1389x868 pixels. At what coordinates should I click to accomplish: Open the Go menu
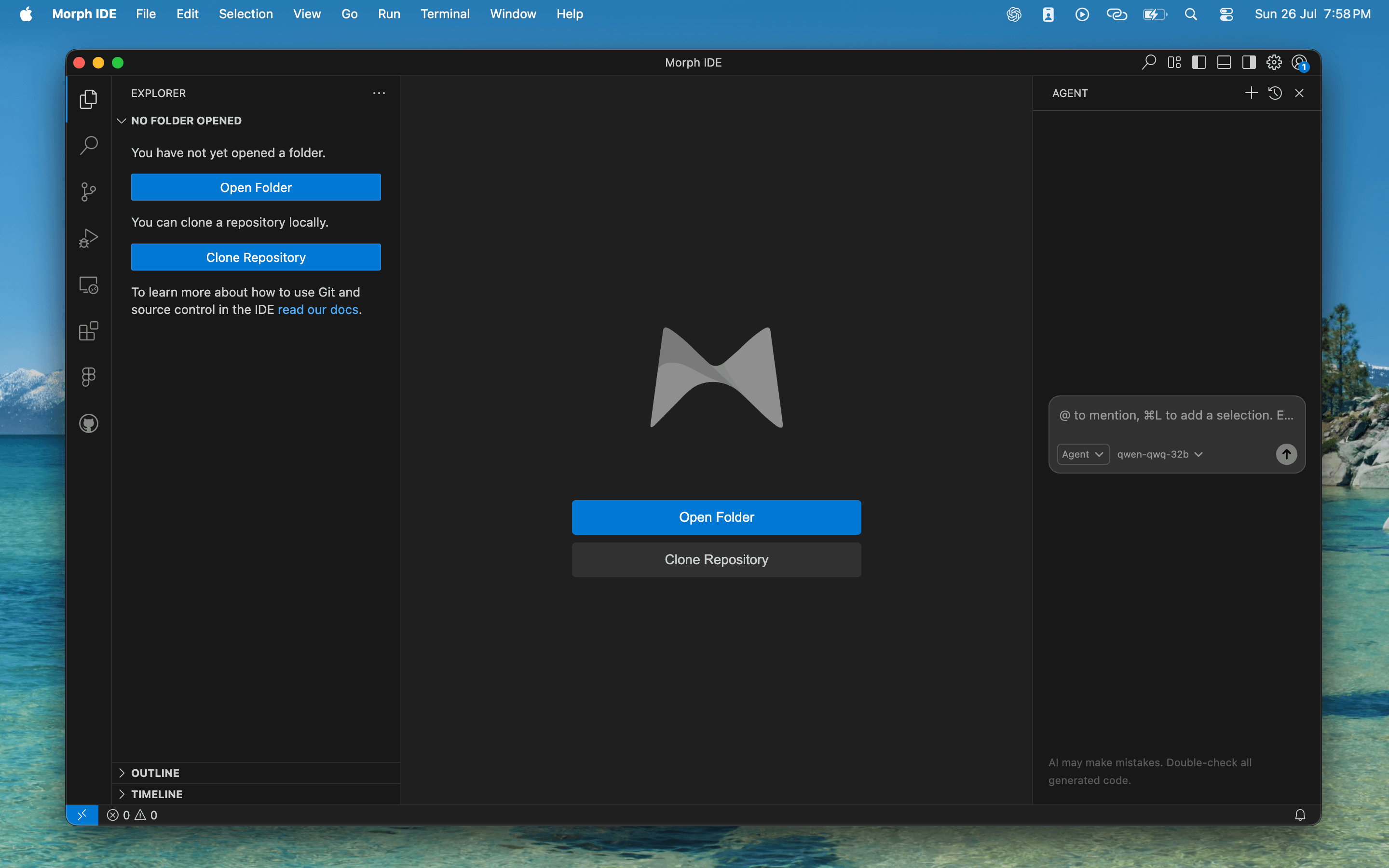[349, 14]
